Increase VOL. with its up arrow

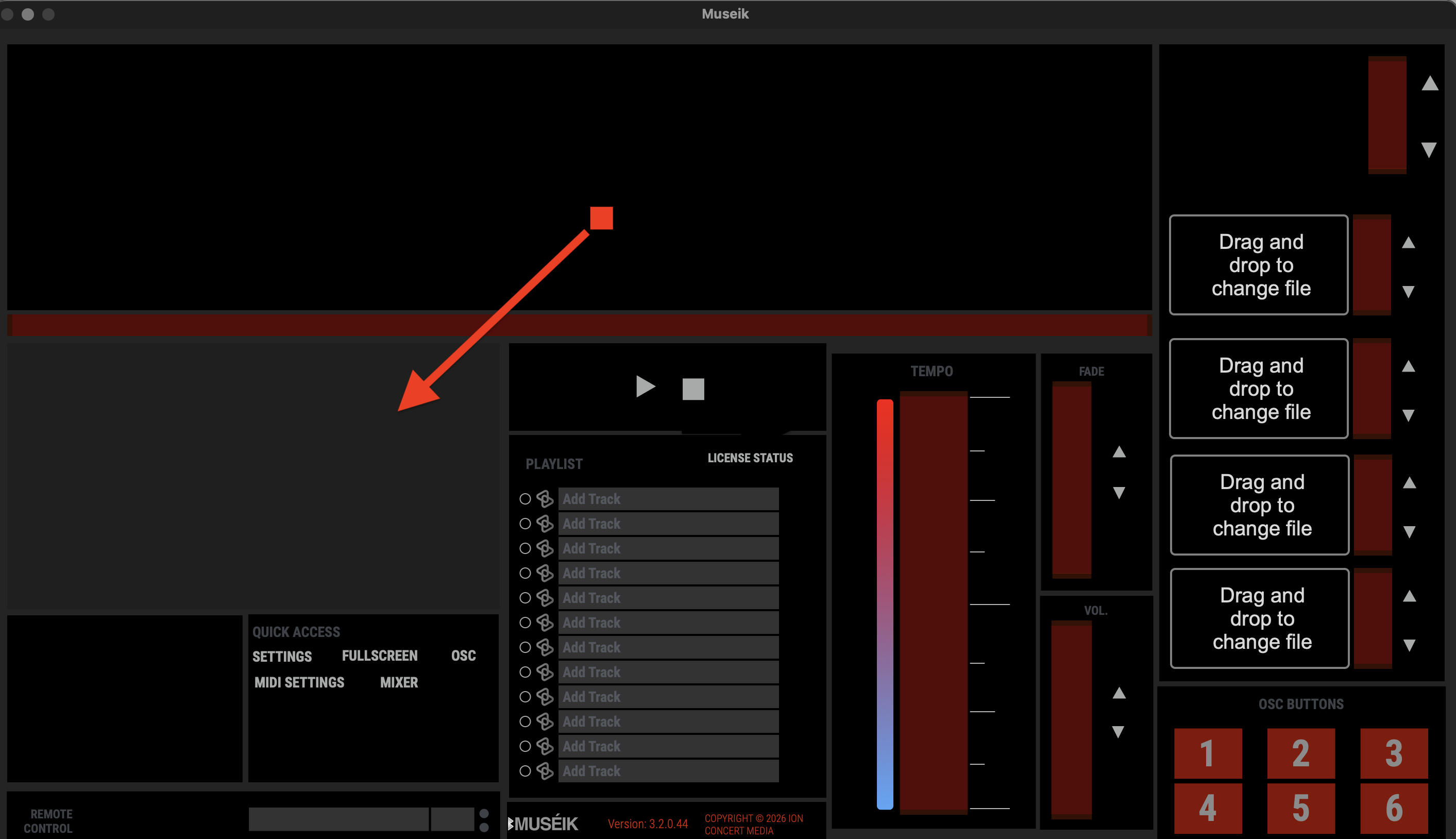1119,693
